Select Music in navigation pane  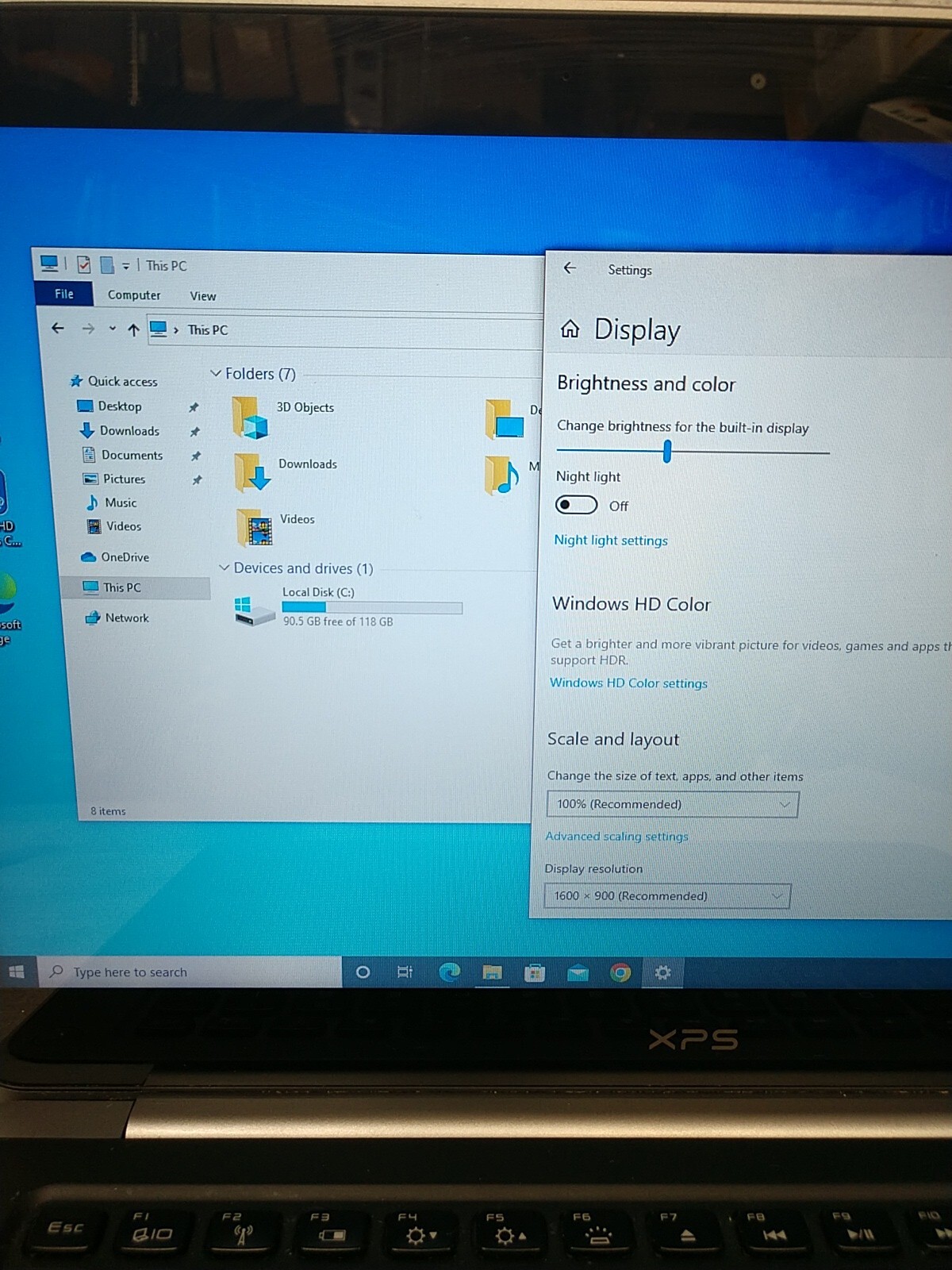[x=112, y=502]
